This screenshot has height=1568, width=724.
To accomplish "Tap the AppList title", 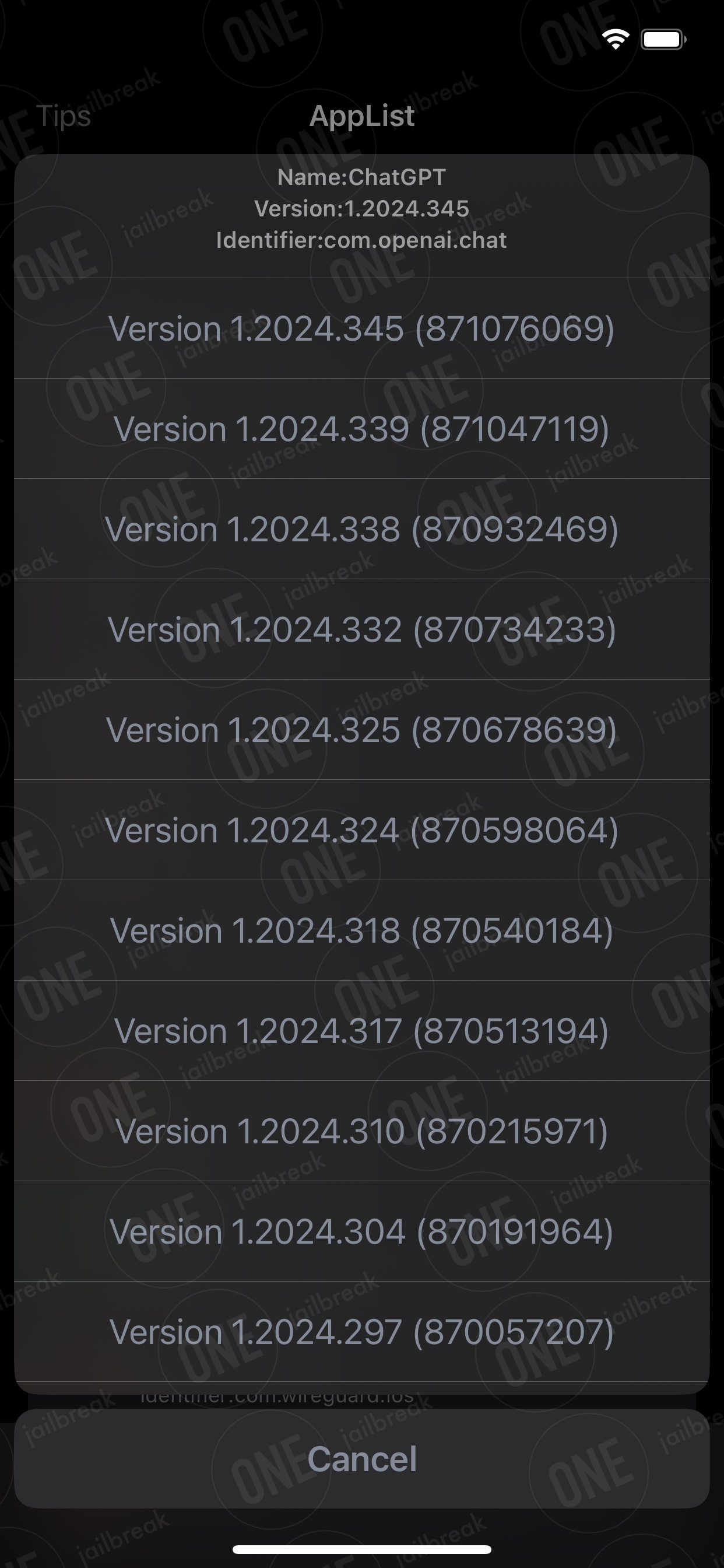I will click(362, 116).
